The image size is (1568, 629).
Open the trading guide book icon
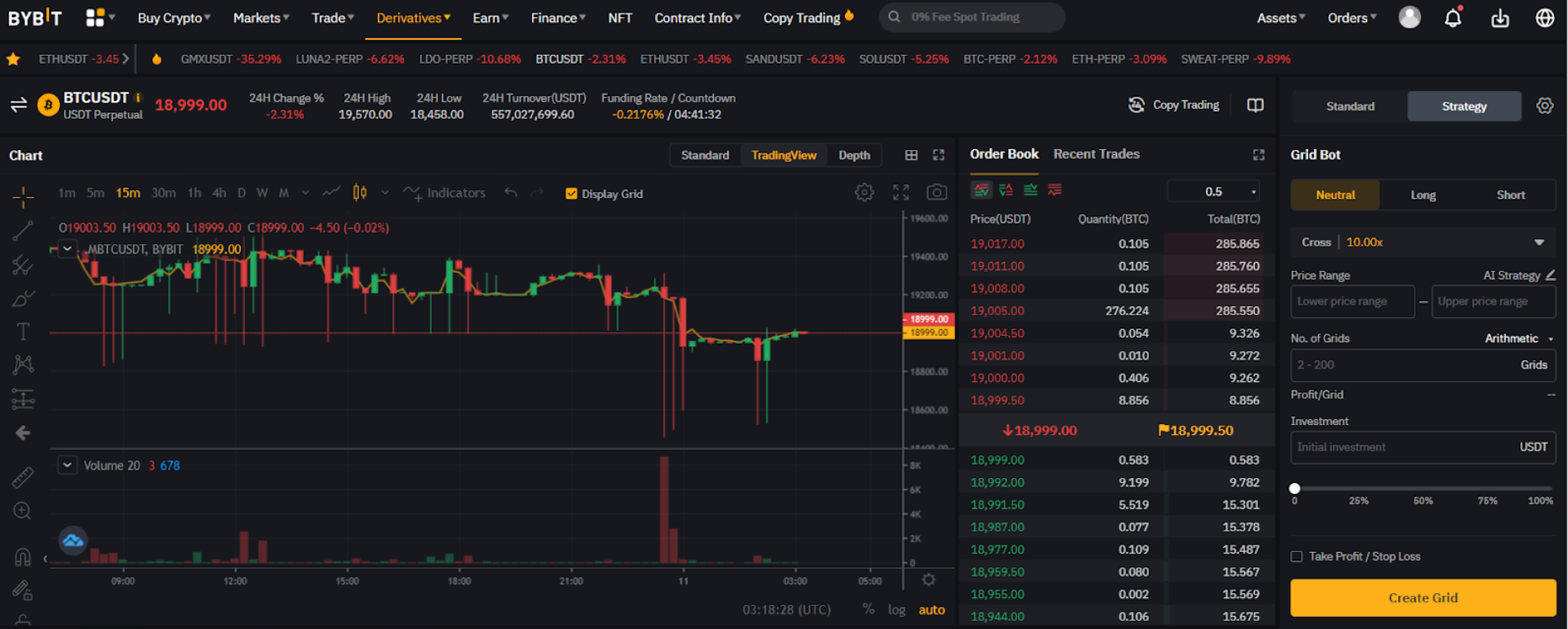[1255, 106]
